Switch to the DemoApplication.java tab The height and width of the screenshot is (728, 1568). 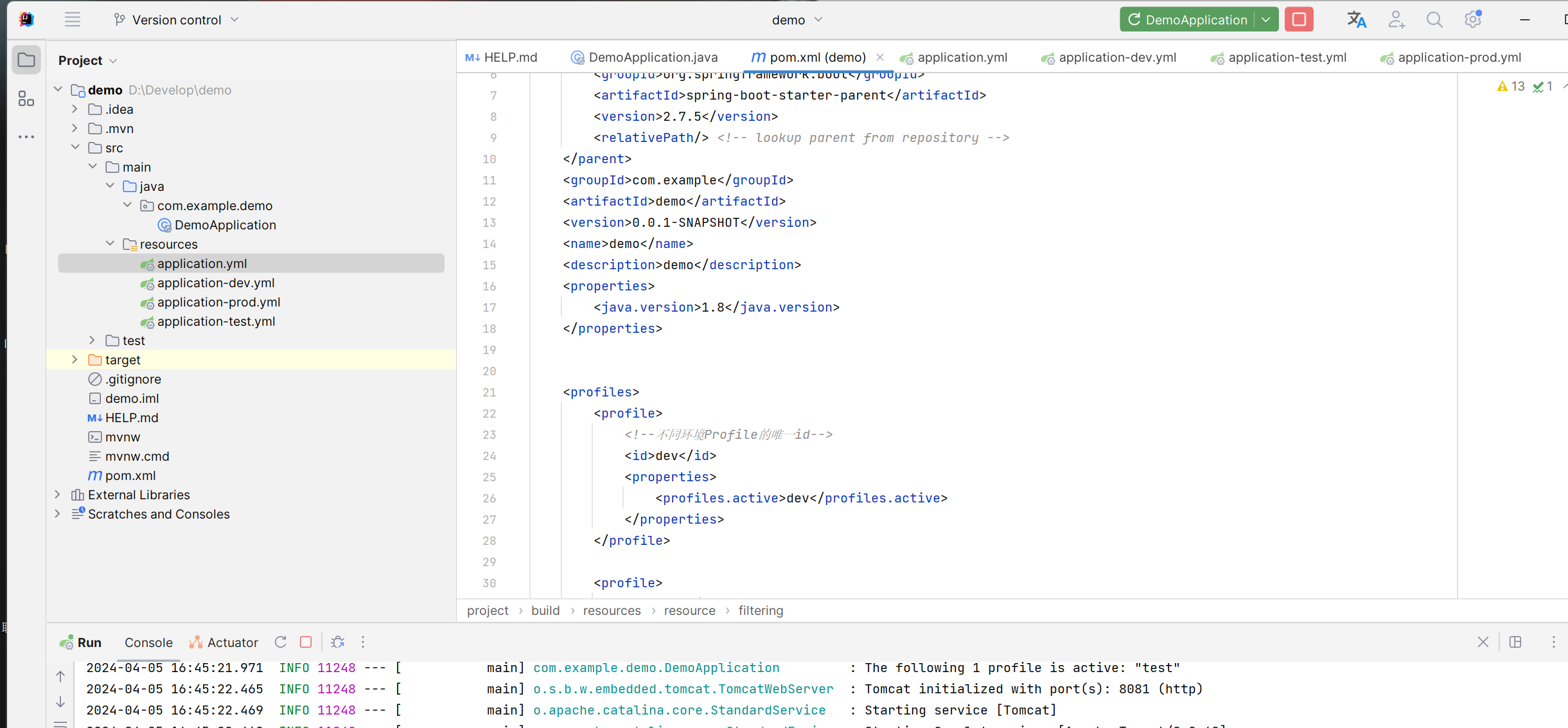pyautogui.click(x=644, y=57)
